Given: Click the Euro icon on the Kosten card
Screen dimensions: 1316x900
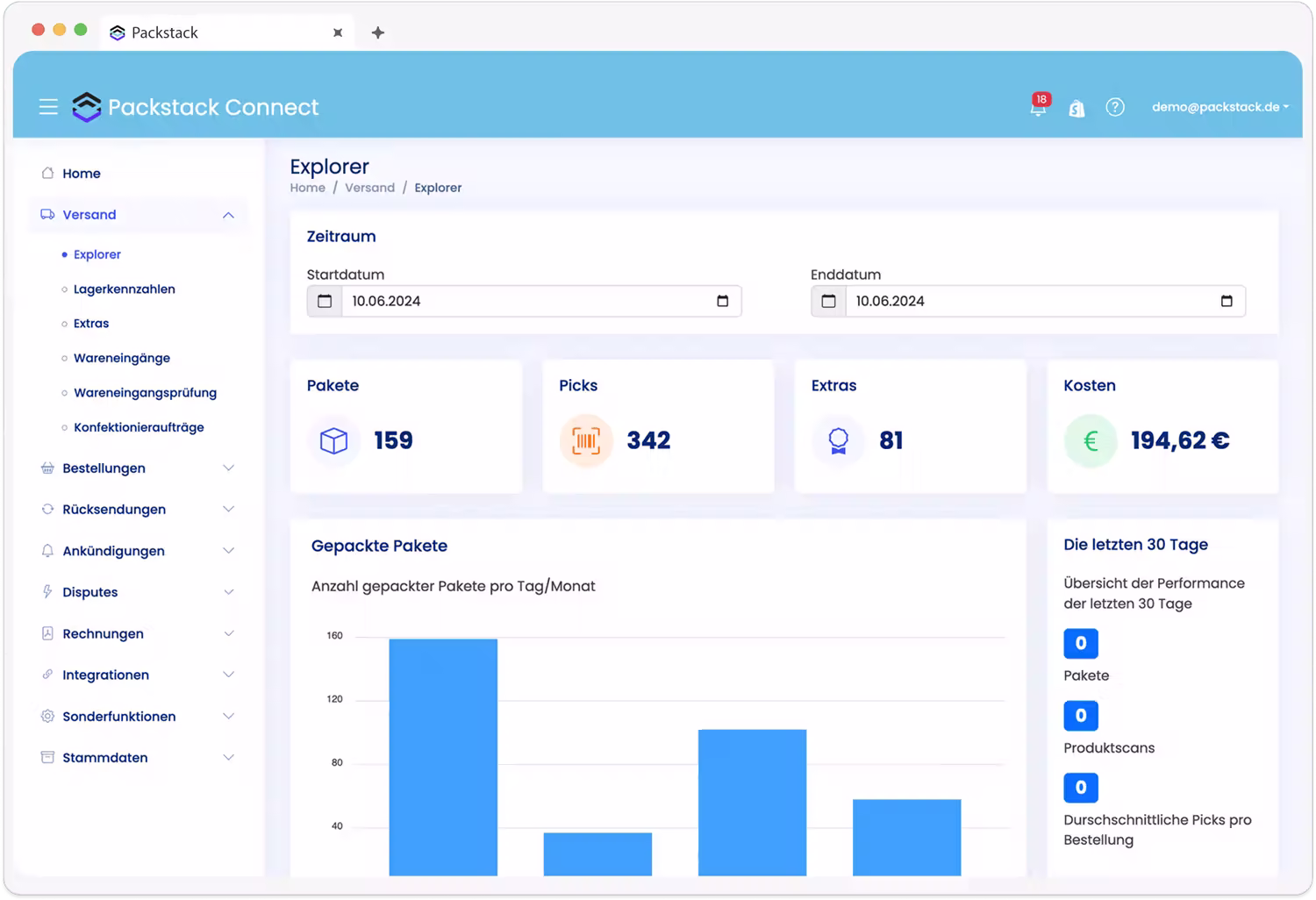Looking at the screenshot, I should click(1091, 440).
